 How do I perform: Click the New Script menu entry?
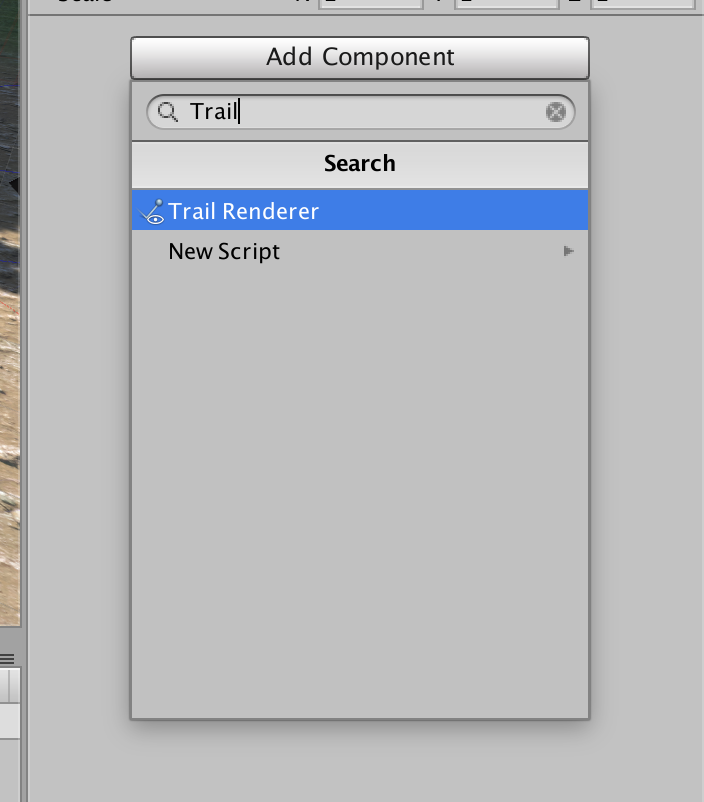pos(224,251)
